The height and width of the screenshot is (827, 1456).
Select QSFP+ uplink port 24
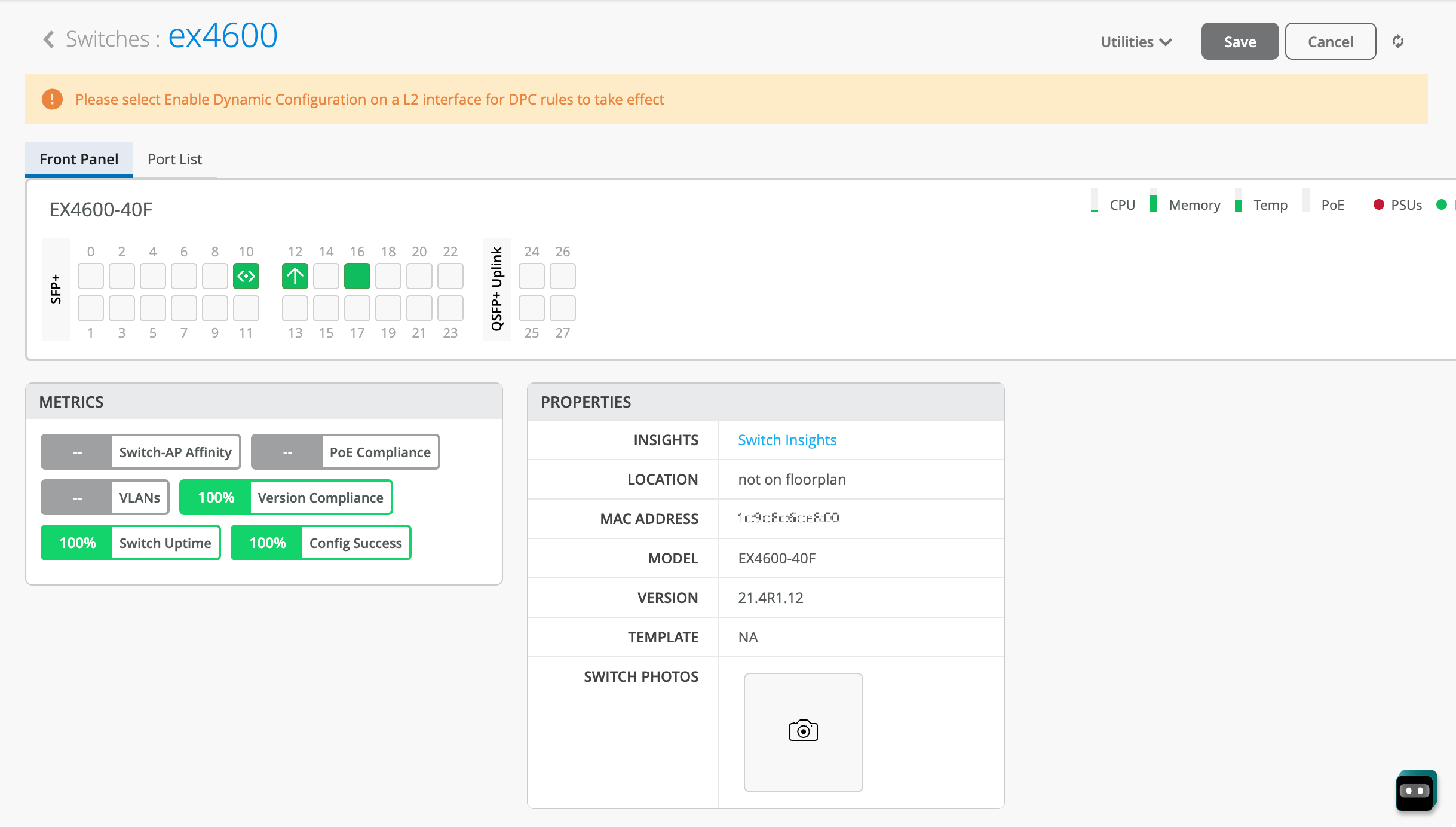point(531,276)
